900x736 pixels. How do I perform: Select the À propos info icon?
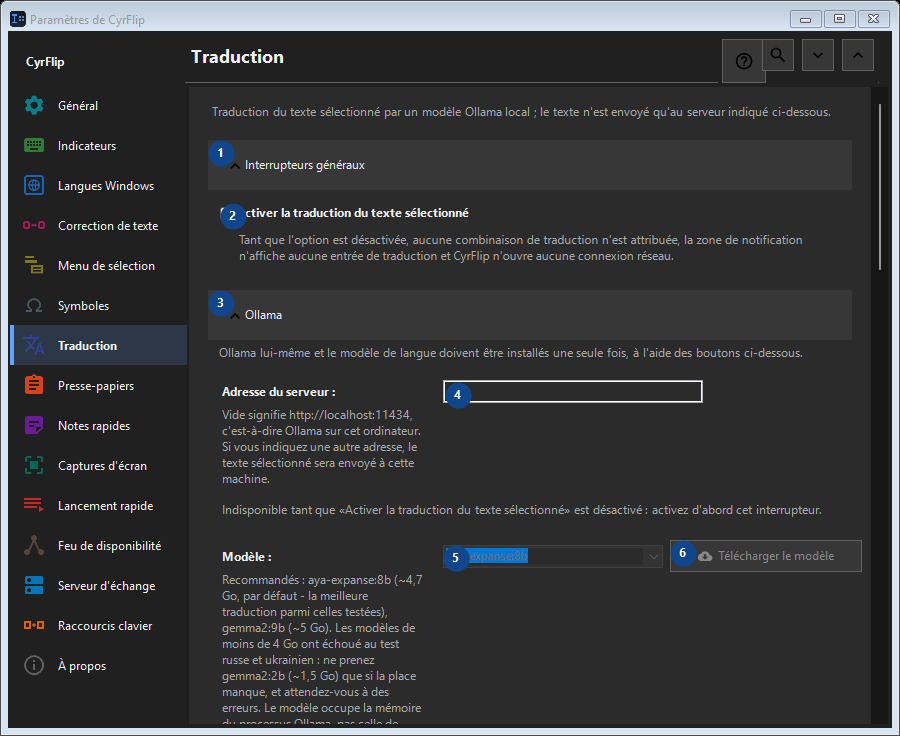(x=34, y=665)
